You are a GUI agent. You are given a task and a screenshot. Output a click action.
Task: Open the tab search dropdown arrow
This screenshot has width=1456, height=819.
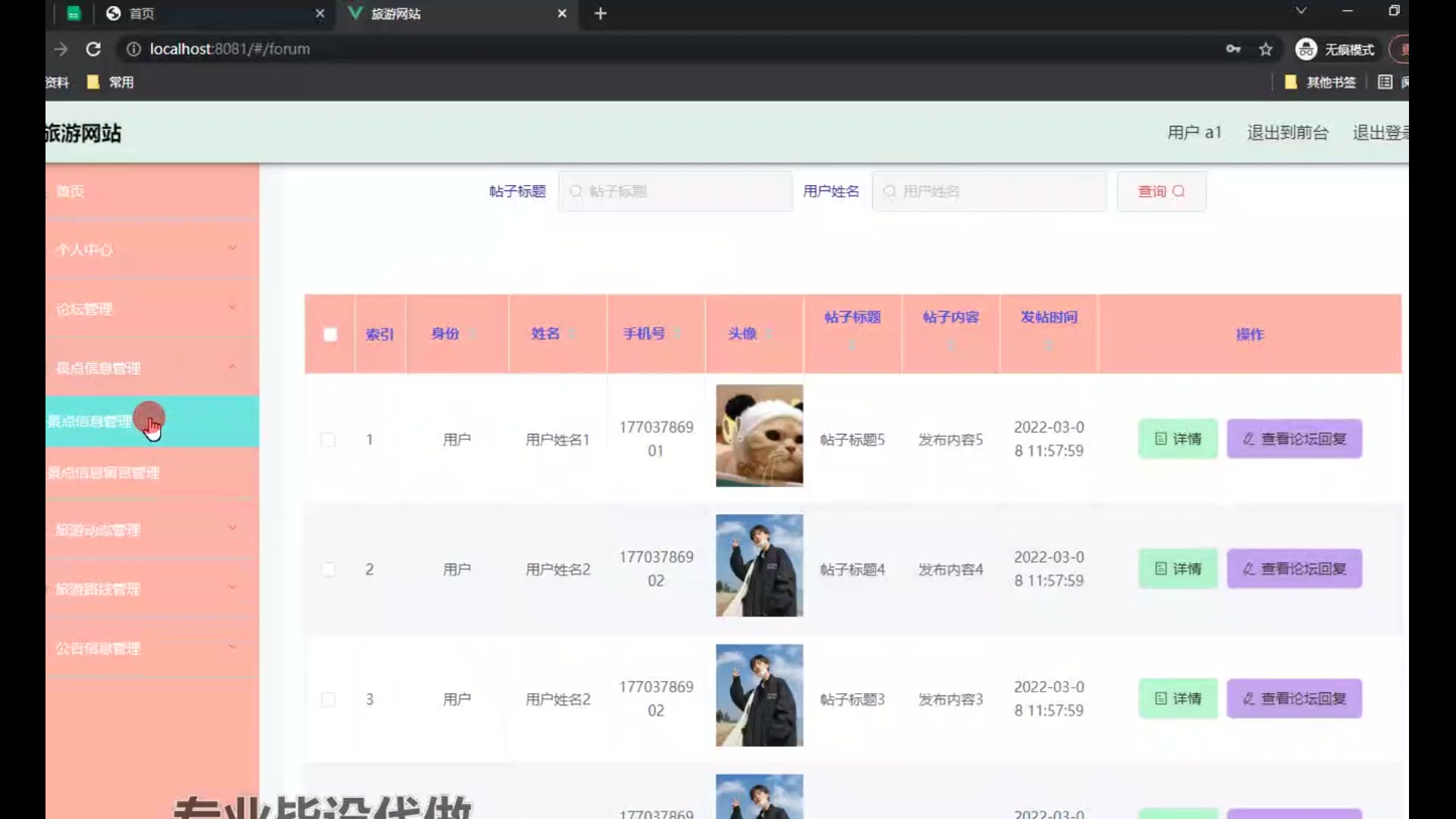point(1301,11)
